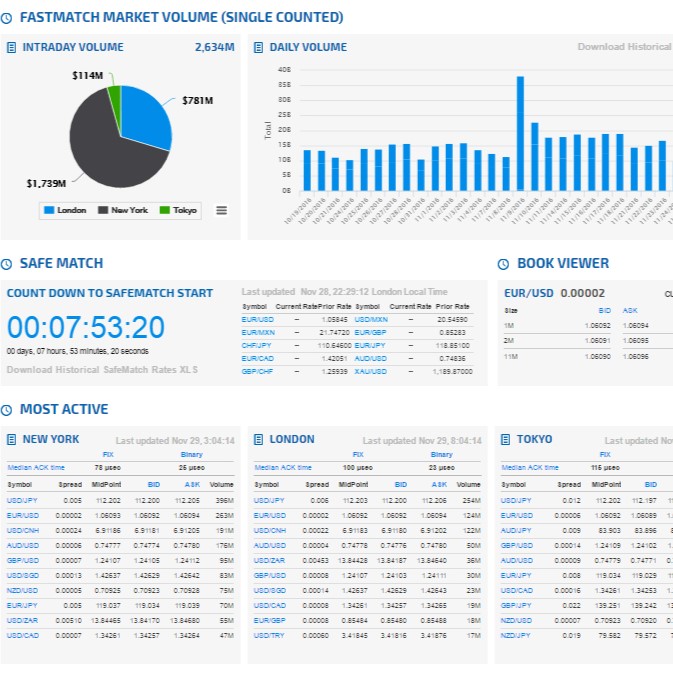Open NZD/USD row in New York panel

120,591
